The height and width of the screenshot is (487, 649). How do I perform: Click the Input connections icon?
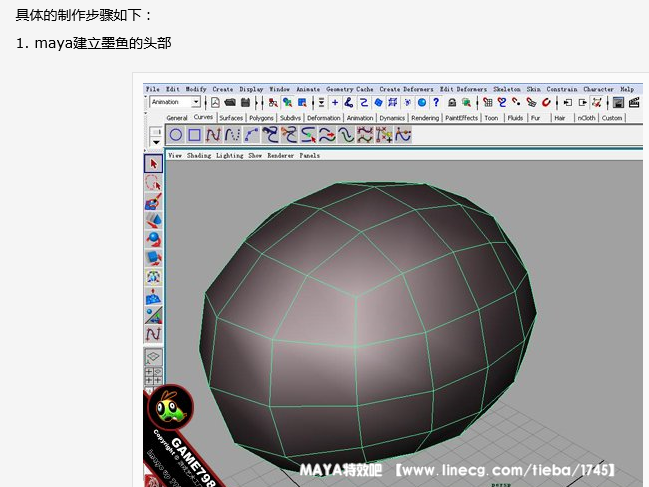tap(568, 102)
